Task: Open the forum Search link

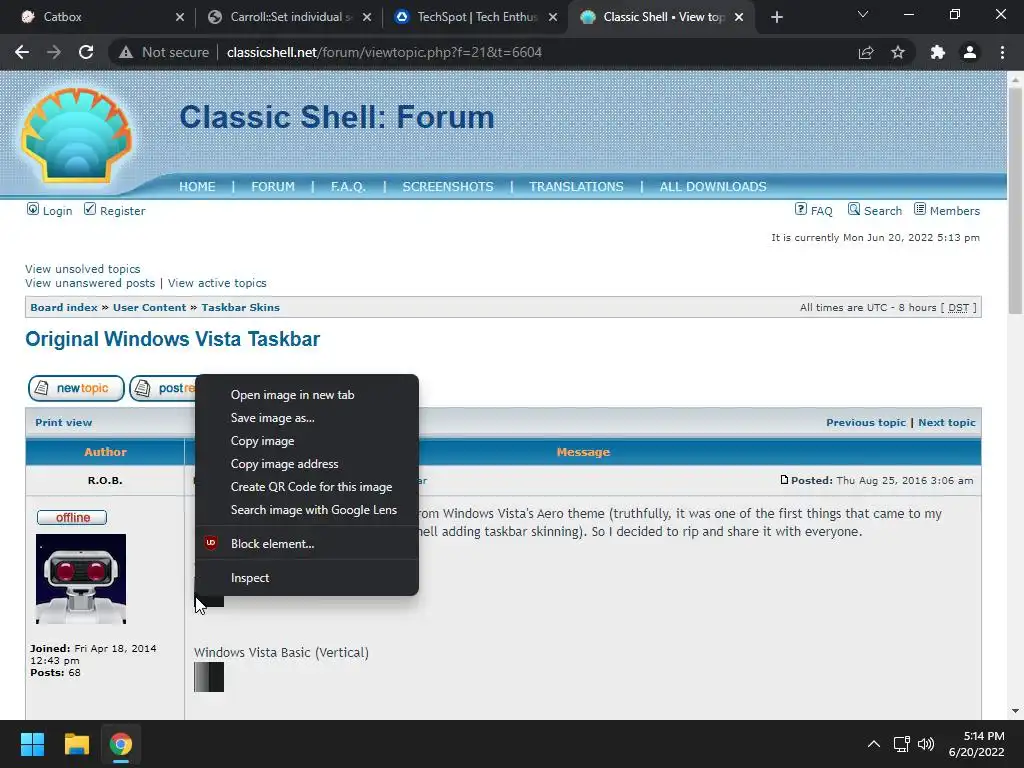Action: 875,210
